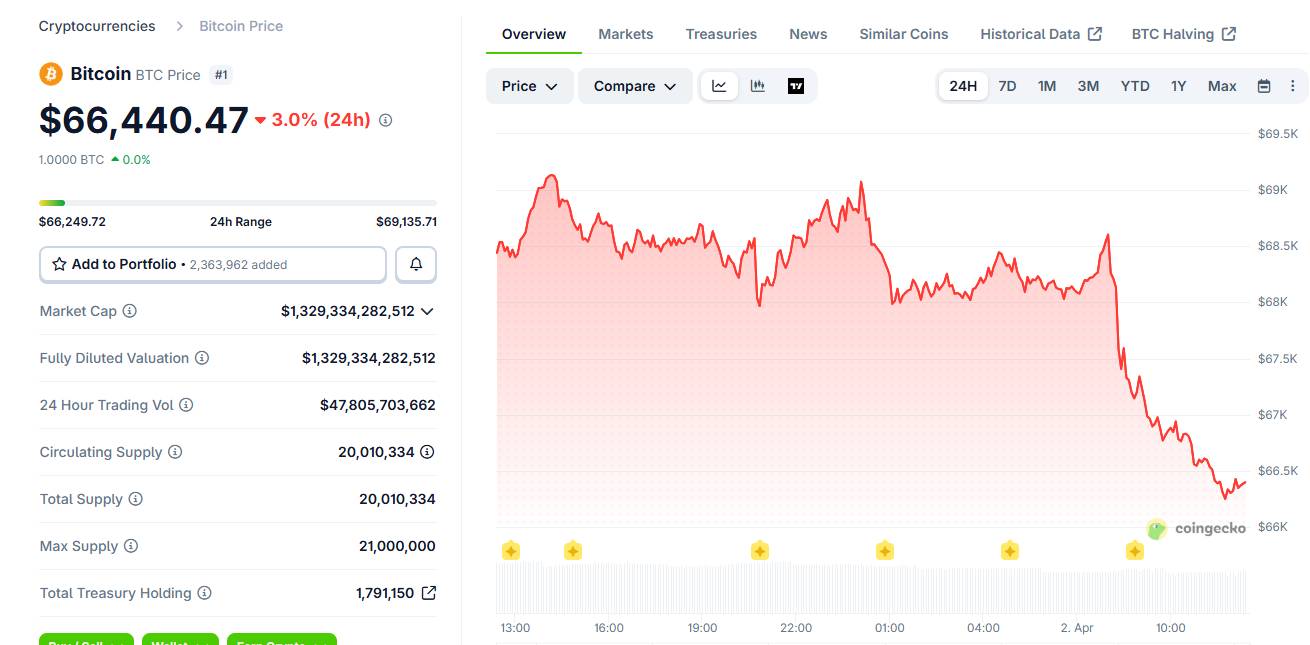Open the News tab
The image size is (1310, 645).
pyautogui.click(x=807, y=33)
